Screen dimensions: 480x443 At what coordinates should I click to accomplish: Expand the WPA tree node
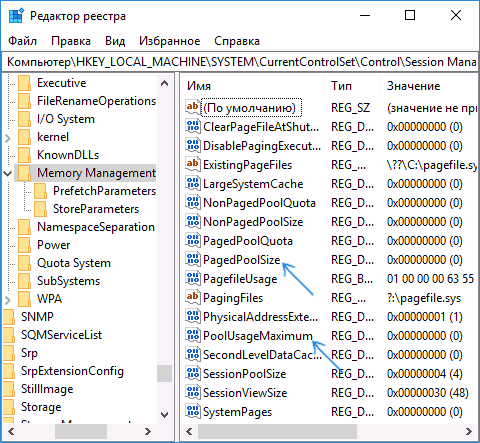pos(8,299)
